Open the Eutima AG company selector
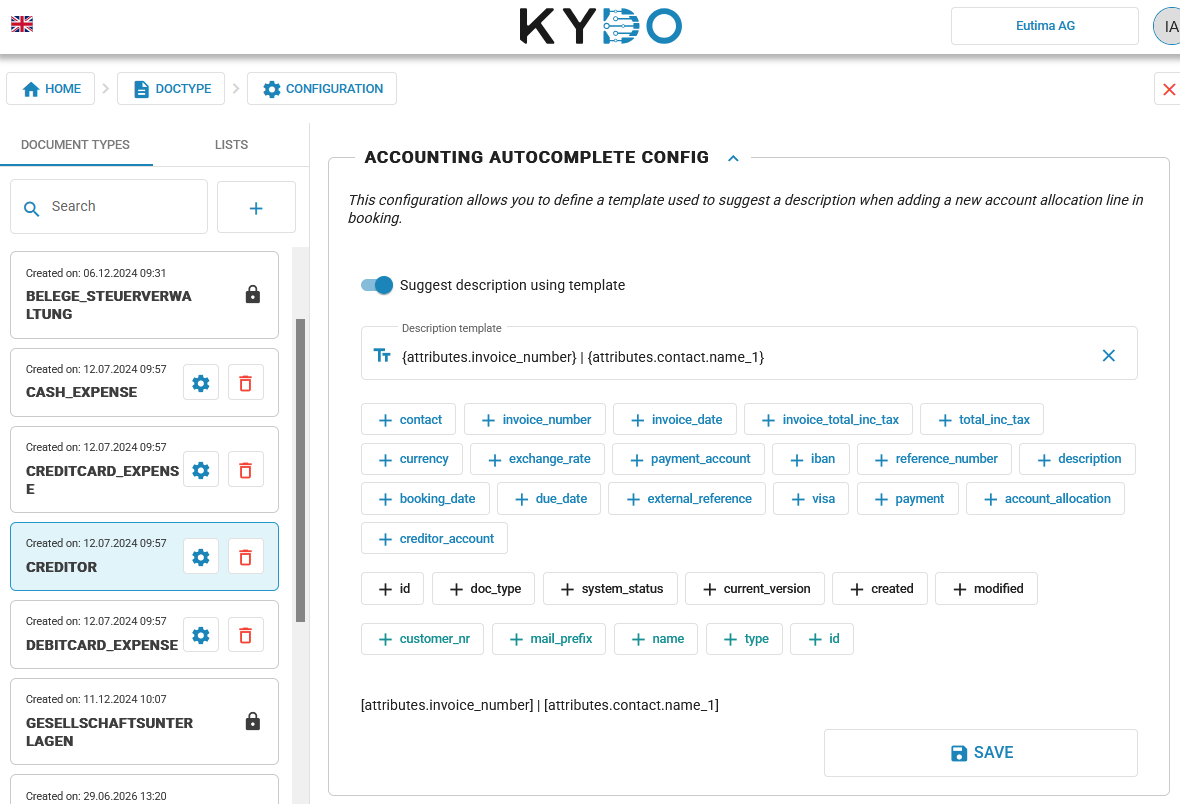The image size is (1180, 804). [x=1045, y=26]
